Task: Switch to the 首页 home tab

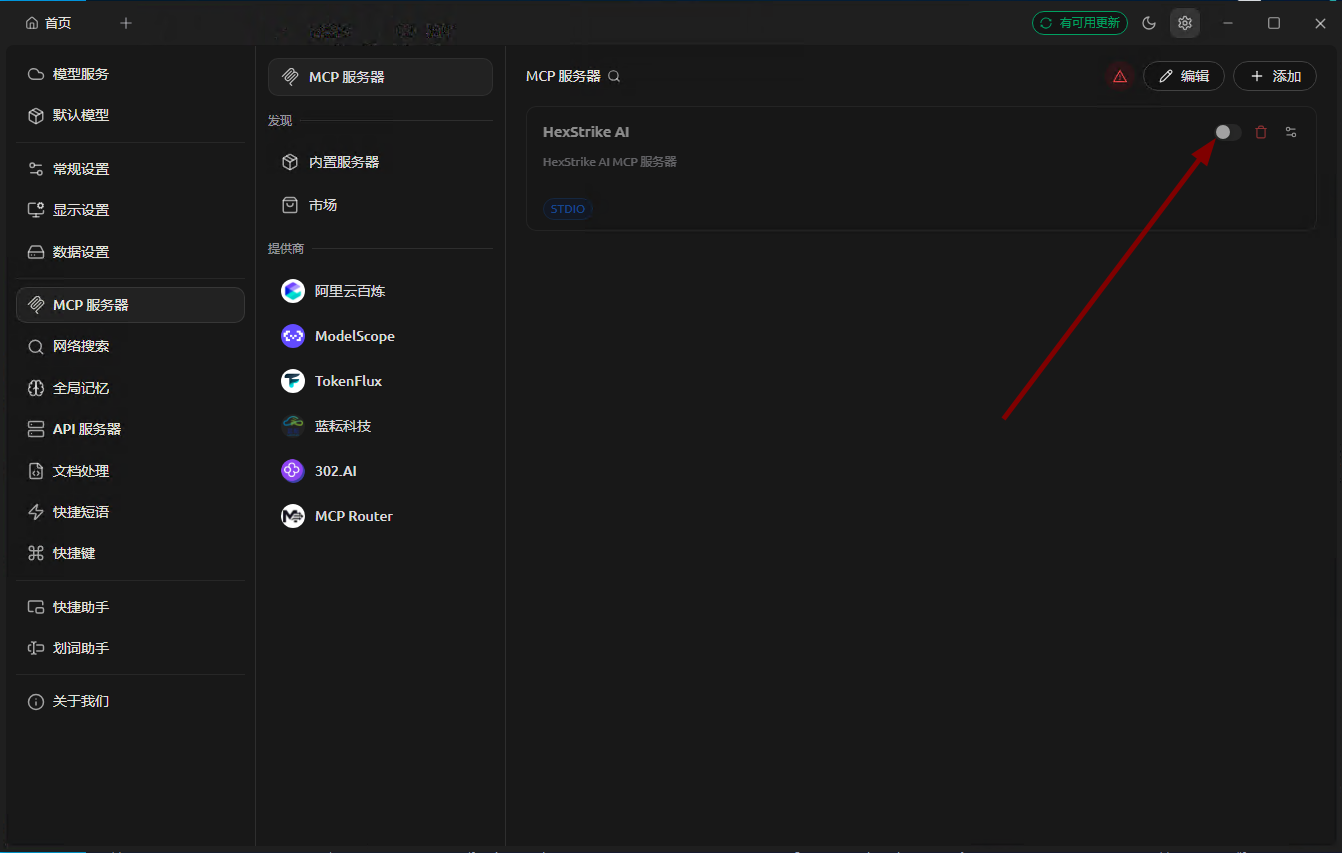Action: click(48, 23)
